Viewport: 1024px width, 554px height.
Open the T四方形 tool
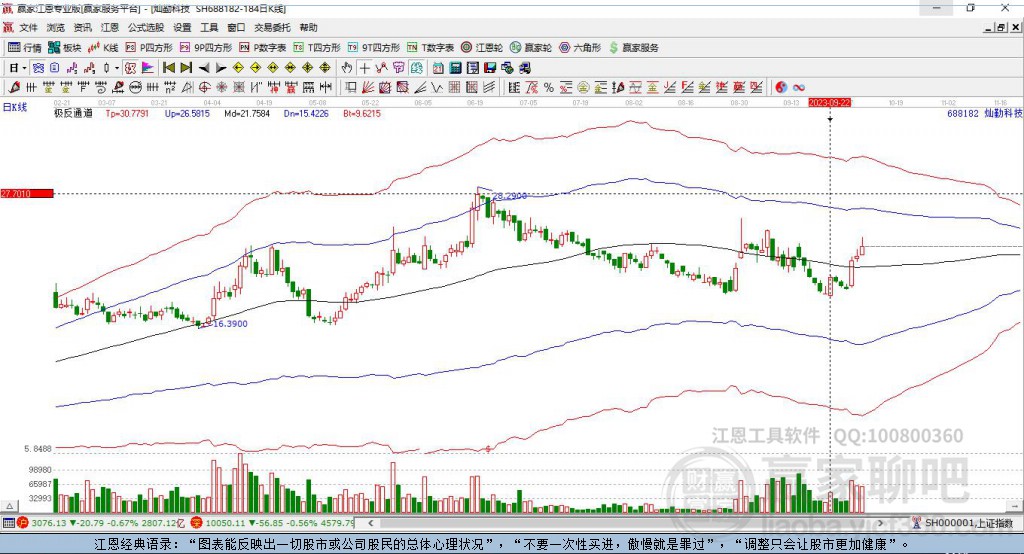pos(317,48)
